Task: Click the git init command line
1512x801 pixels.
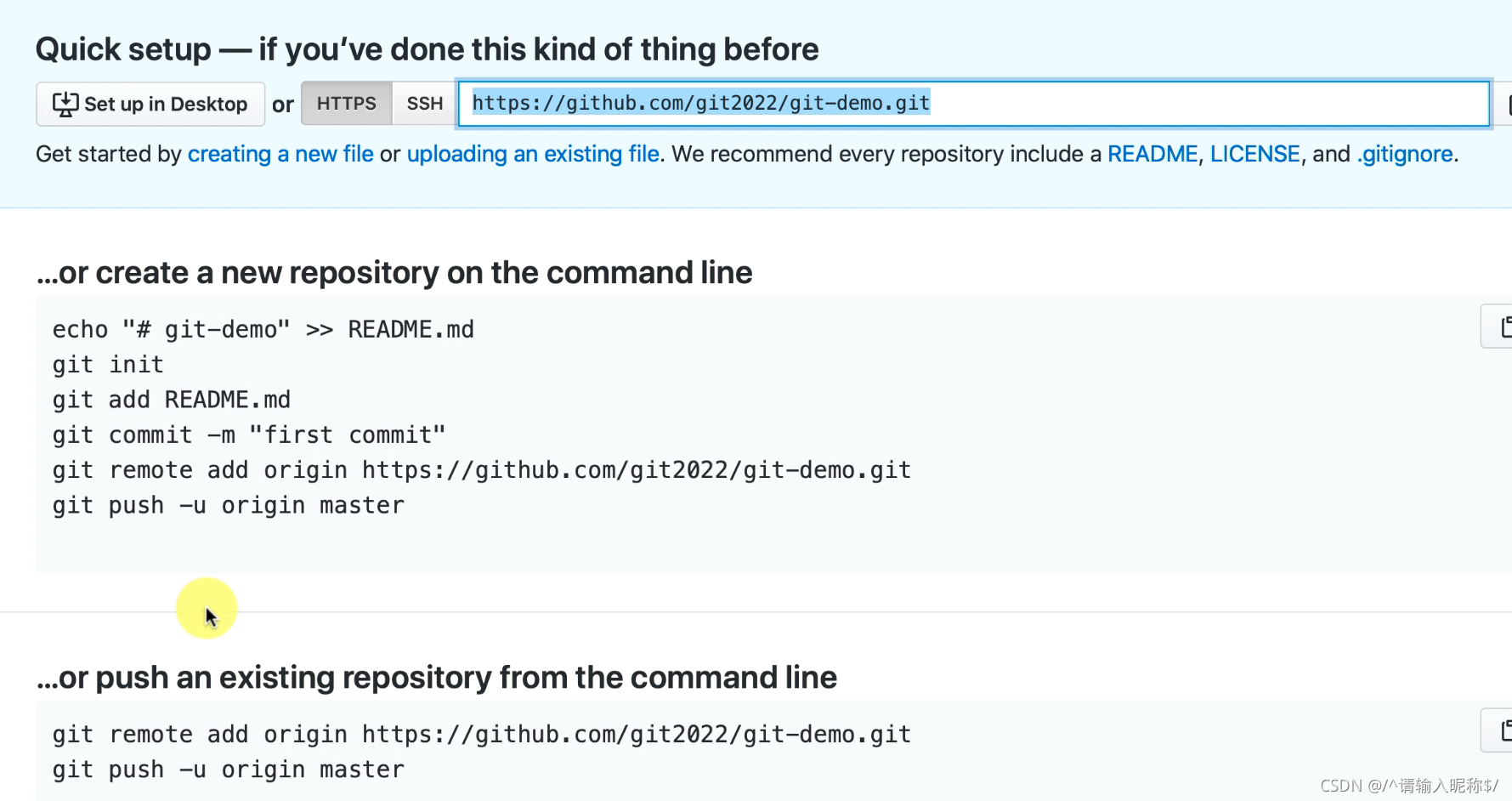Action: [108, 365]
